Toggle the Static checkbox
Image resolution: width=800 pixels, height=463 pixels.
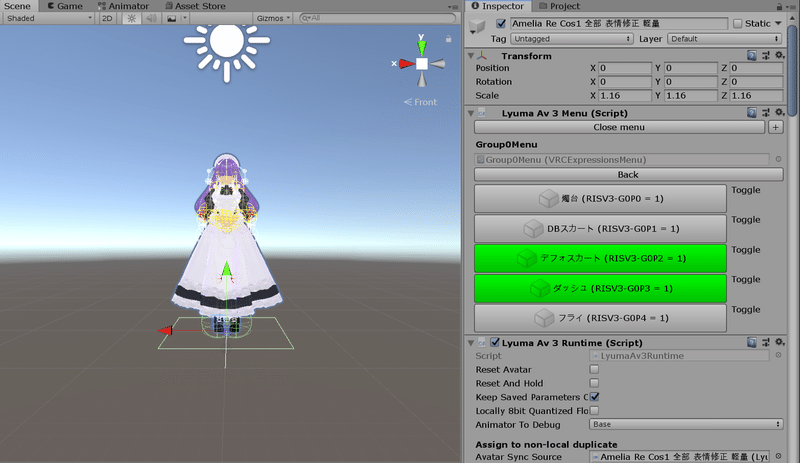point(738,23)
